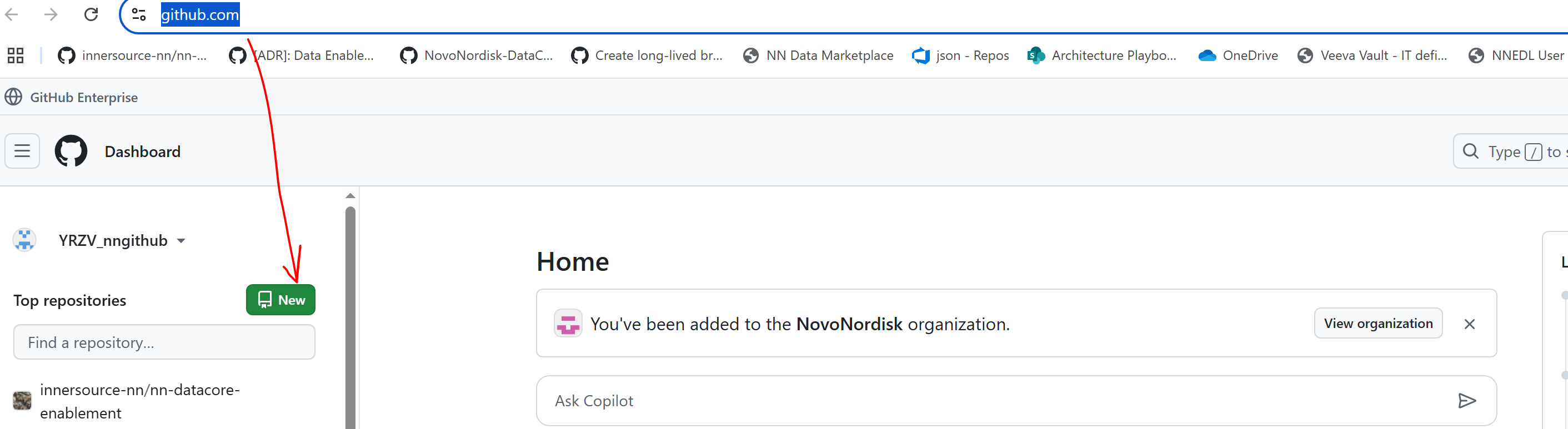This screenshot has height=429, width=1568.
Task: Click the nn-datacore-enablement repository avatar
Action: [x=22, y=400]
